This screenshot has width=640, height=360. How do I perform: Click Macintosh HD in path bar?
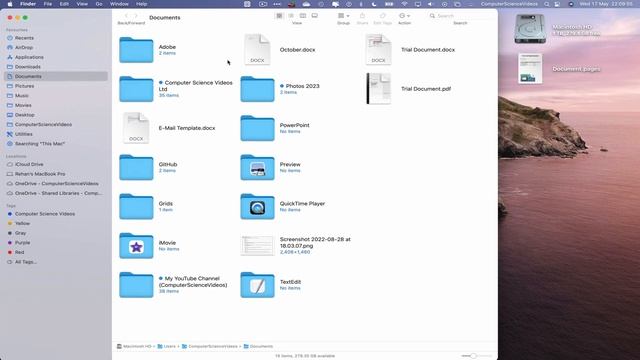(134, 347)
